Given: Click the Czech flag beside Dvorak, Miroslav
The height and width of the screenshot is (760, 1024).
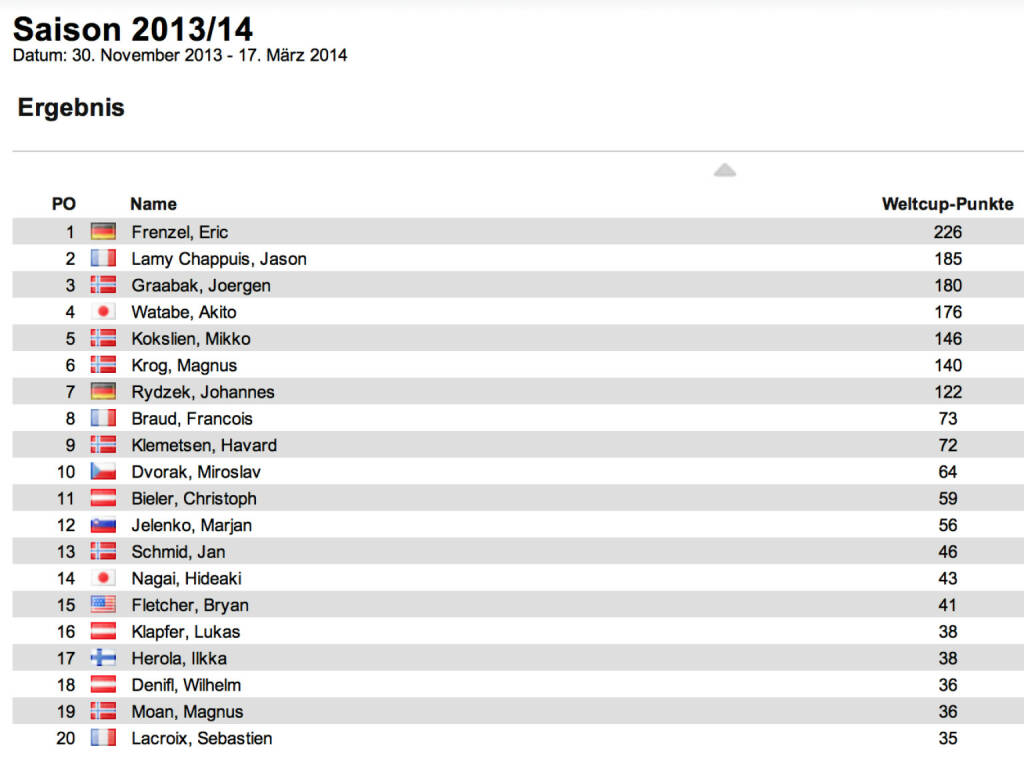Looking at the screenshot, I should coord(103,472).
